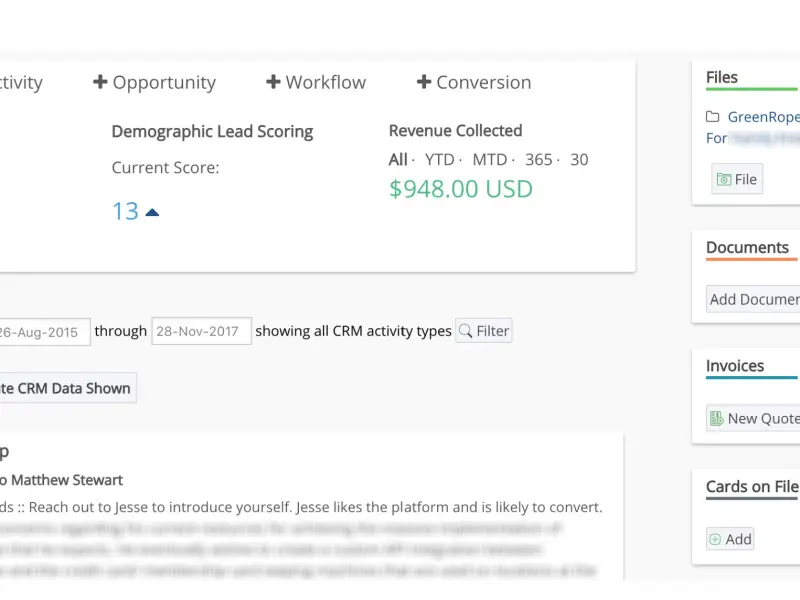Image resolution: width=800 pixels, height=600 pixels.
Task: Add a new Conversion
Action: tap(474, 82)
